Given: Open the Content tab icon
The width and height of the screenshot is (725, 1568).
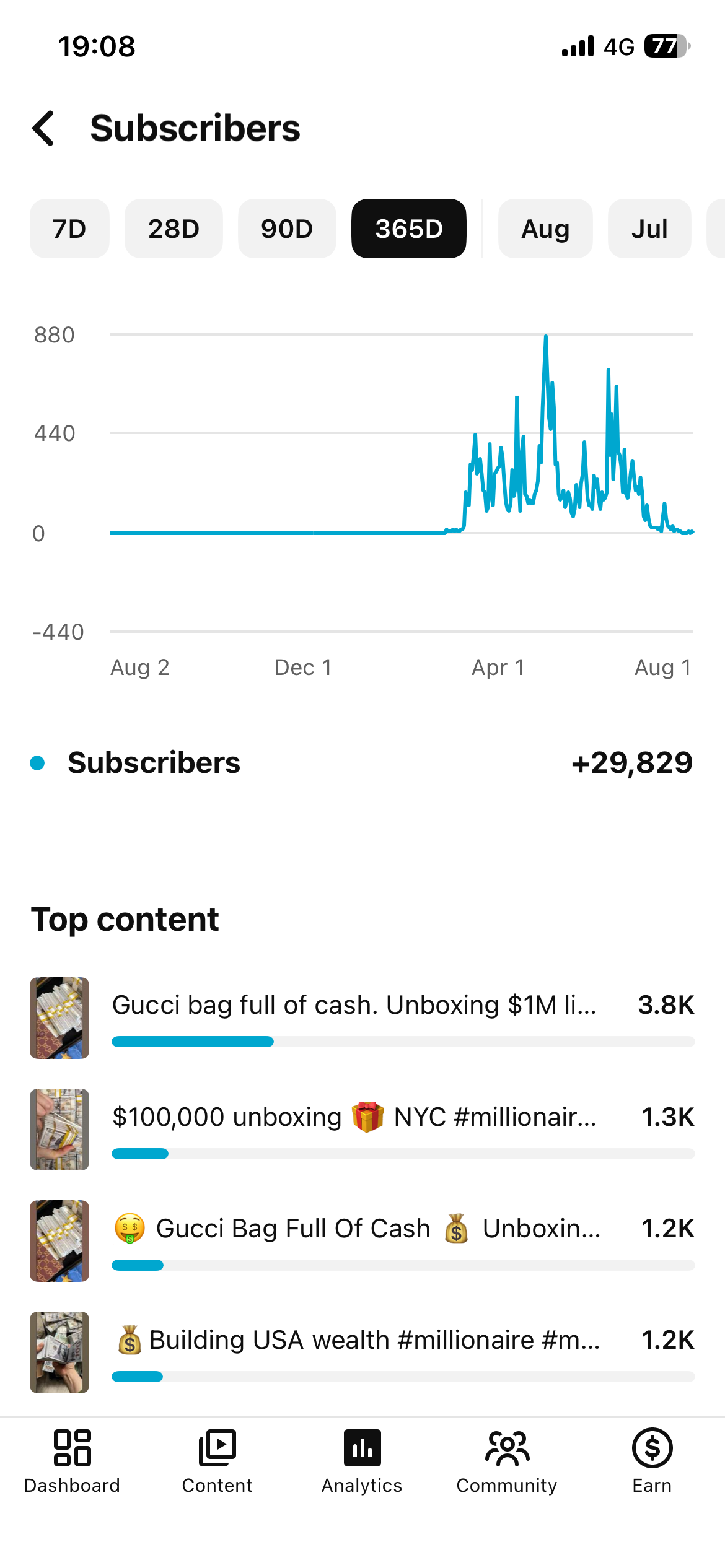Looking at the screenshot, I should [x=217, y=1448].
